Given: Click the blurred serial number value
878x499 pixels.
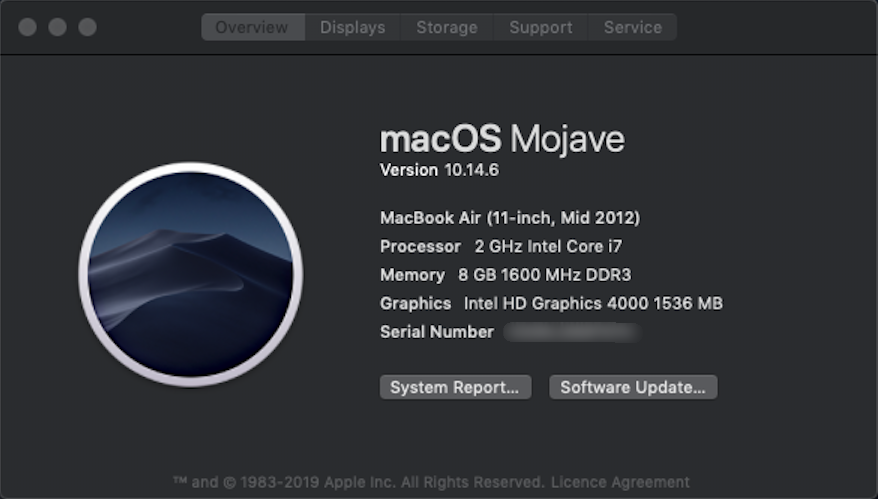Looking at the screenshot, I should click(572, 332).
